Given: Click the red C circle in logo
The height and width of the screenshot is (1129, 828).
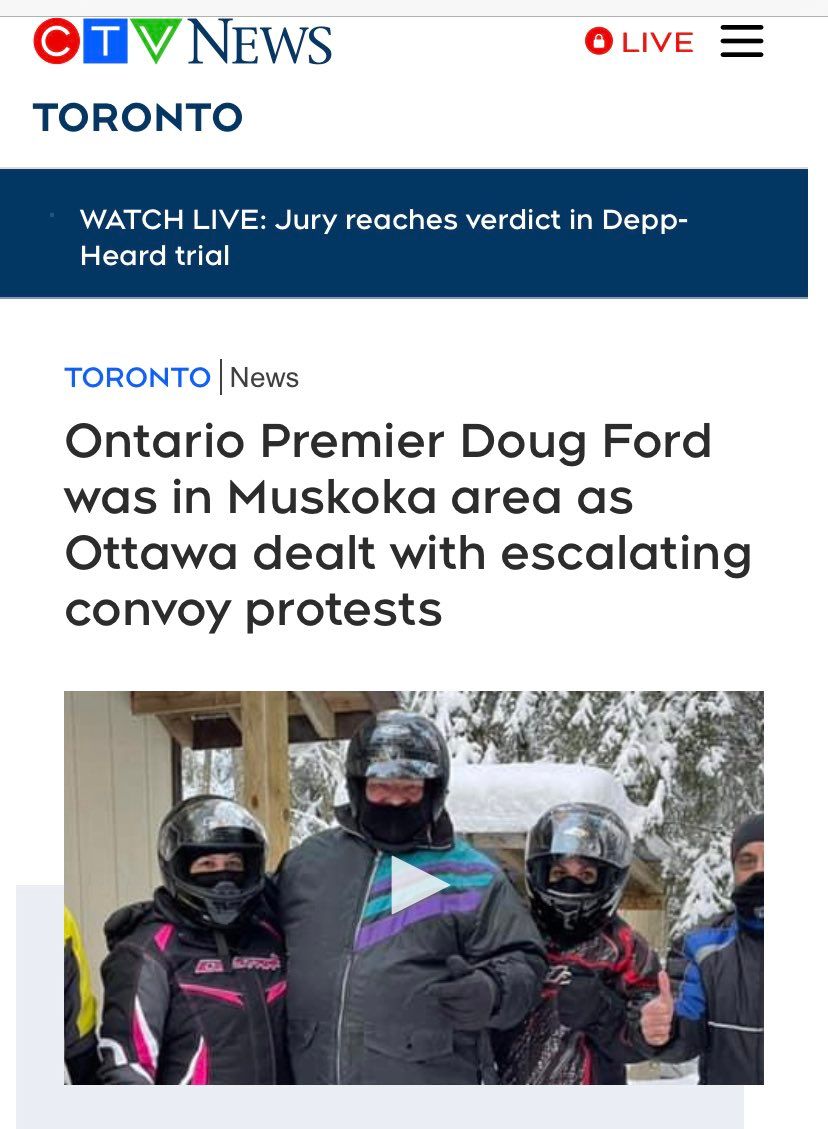Looking at the screenshot, I should 56,41.
